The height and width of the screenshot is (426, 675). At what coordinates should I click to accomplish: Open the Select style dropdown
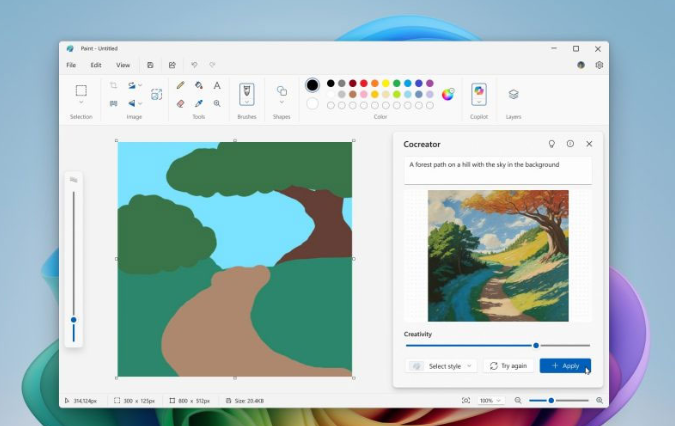click(x=442, y=366)
